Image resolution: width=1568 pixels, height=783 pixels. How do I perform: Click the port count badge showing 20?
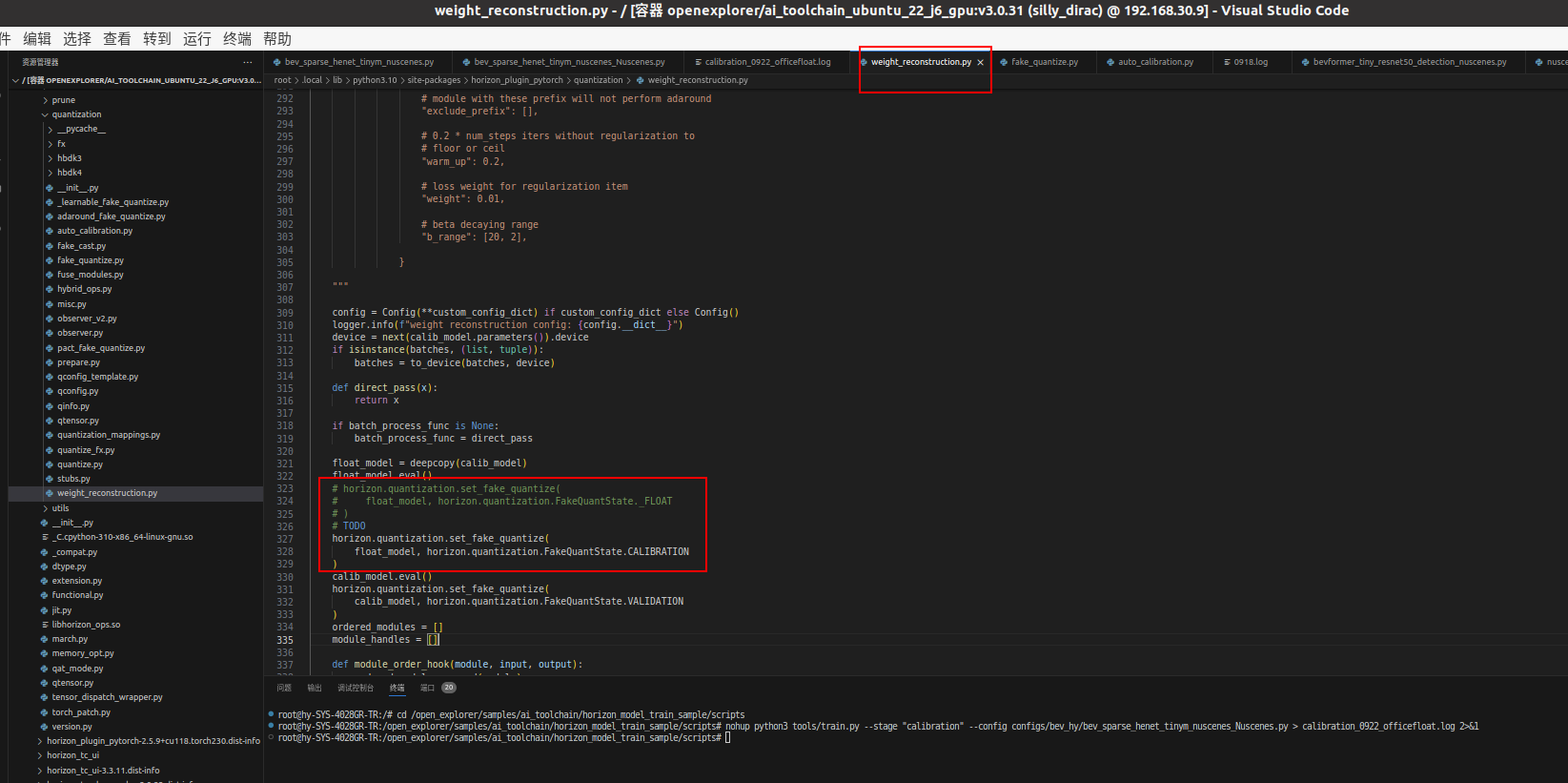point(449,688)
